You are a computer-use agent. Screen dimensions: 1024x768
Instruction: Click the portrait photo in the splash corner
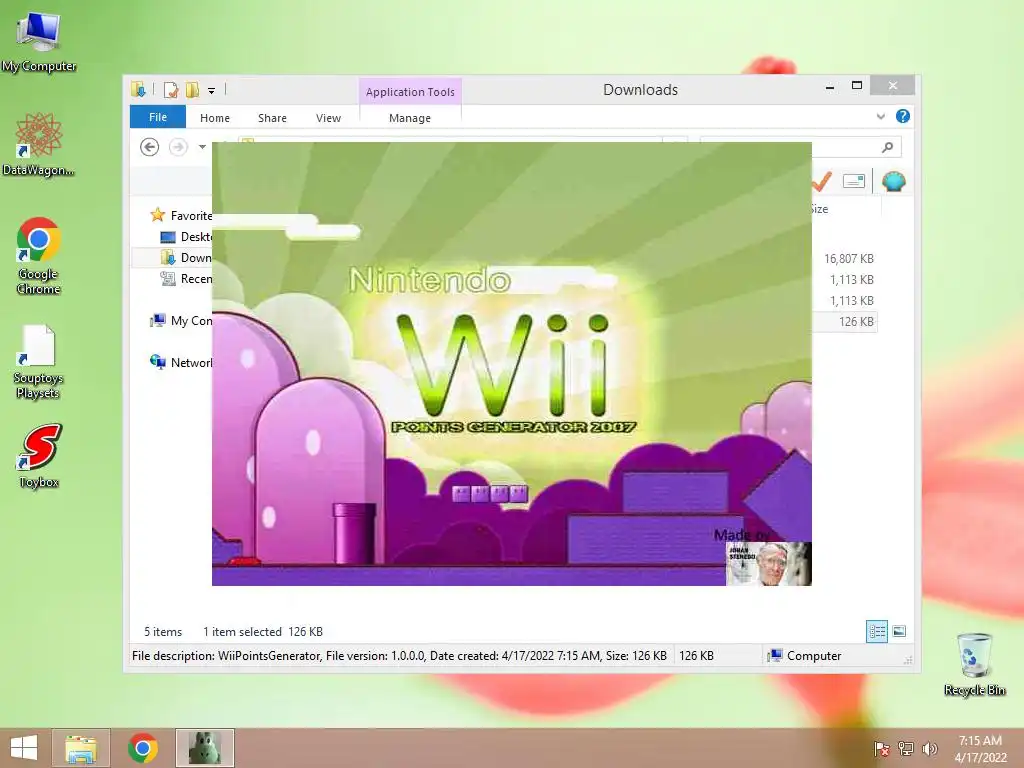[x=769, y=564]
